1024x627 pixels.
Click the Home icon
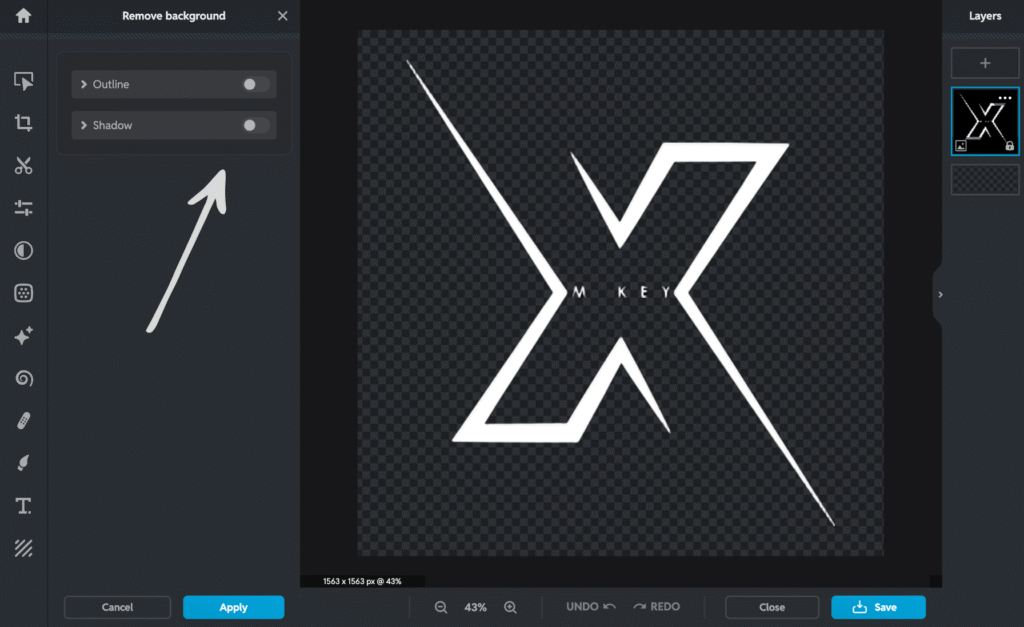pos(23,16)
